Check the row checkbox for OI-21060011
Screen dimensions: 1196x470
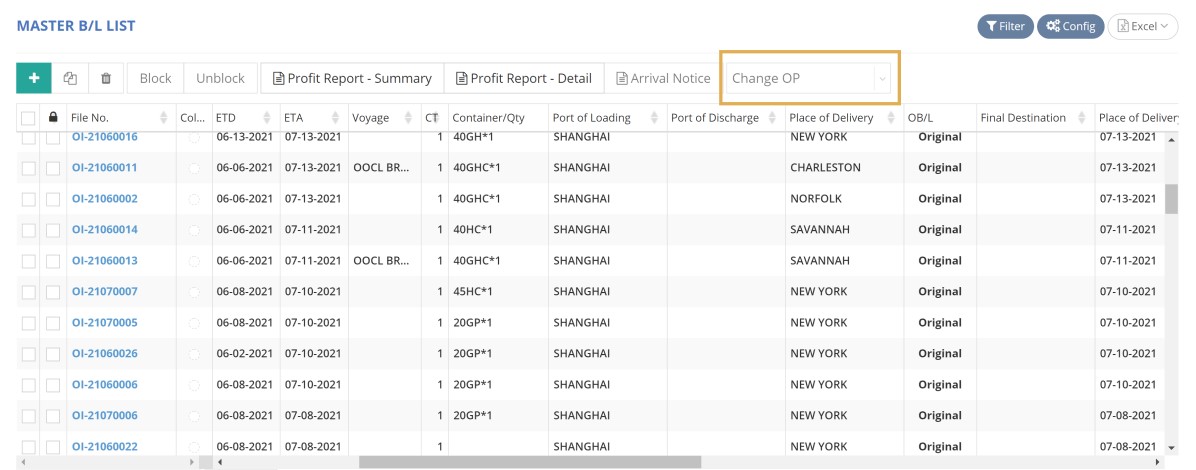28,168
